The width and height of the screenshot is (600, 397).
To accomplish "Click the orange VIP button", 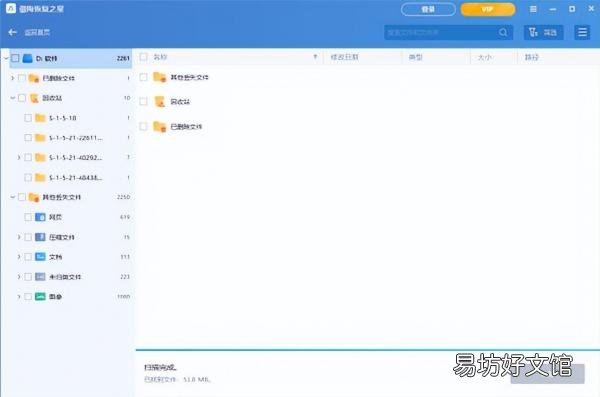I will click(x=488, y=9).
